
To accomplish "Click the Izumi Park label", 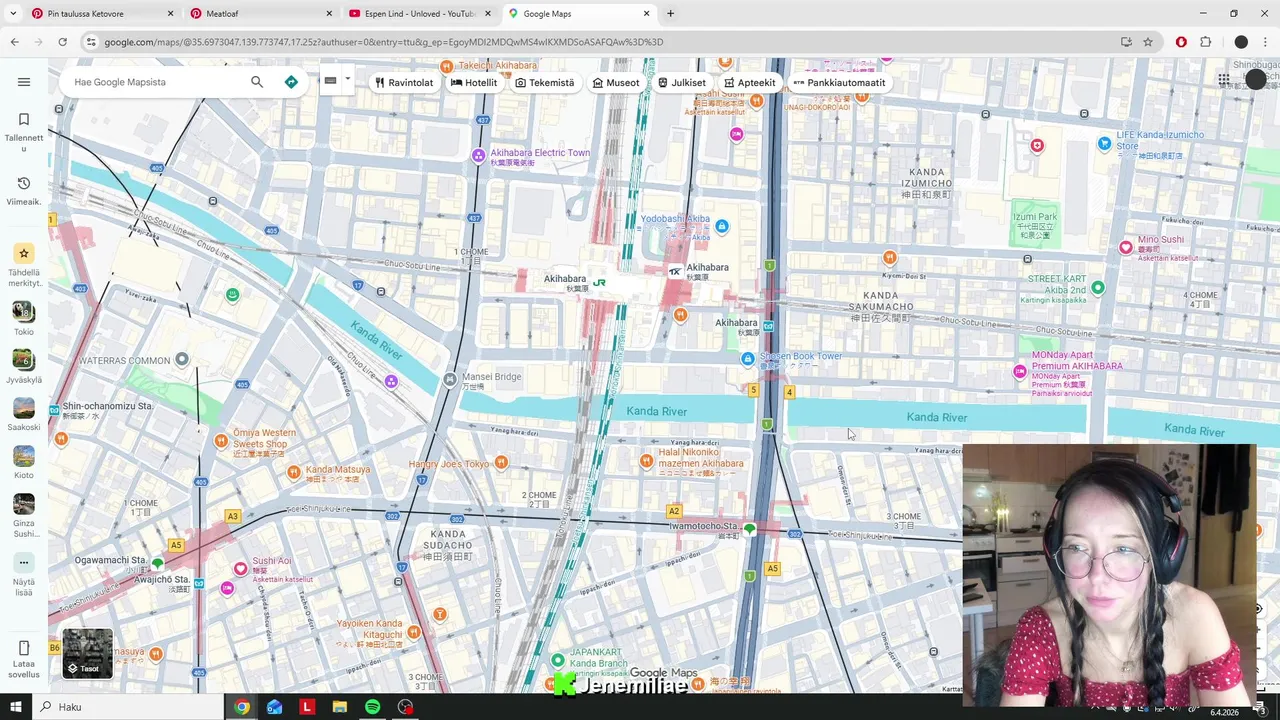I will pyautogui.click(x=1034, y=216).
